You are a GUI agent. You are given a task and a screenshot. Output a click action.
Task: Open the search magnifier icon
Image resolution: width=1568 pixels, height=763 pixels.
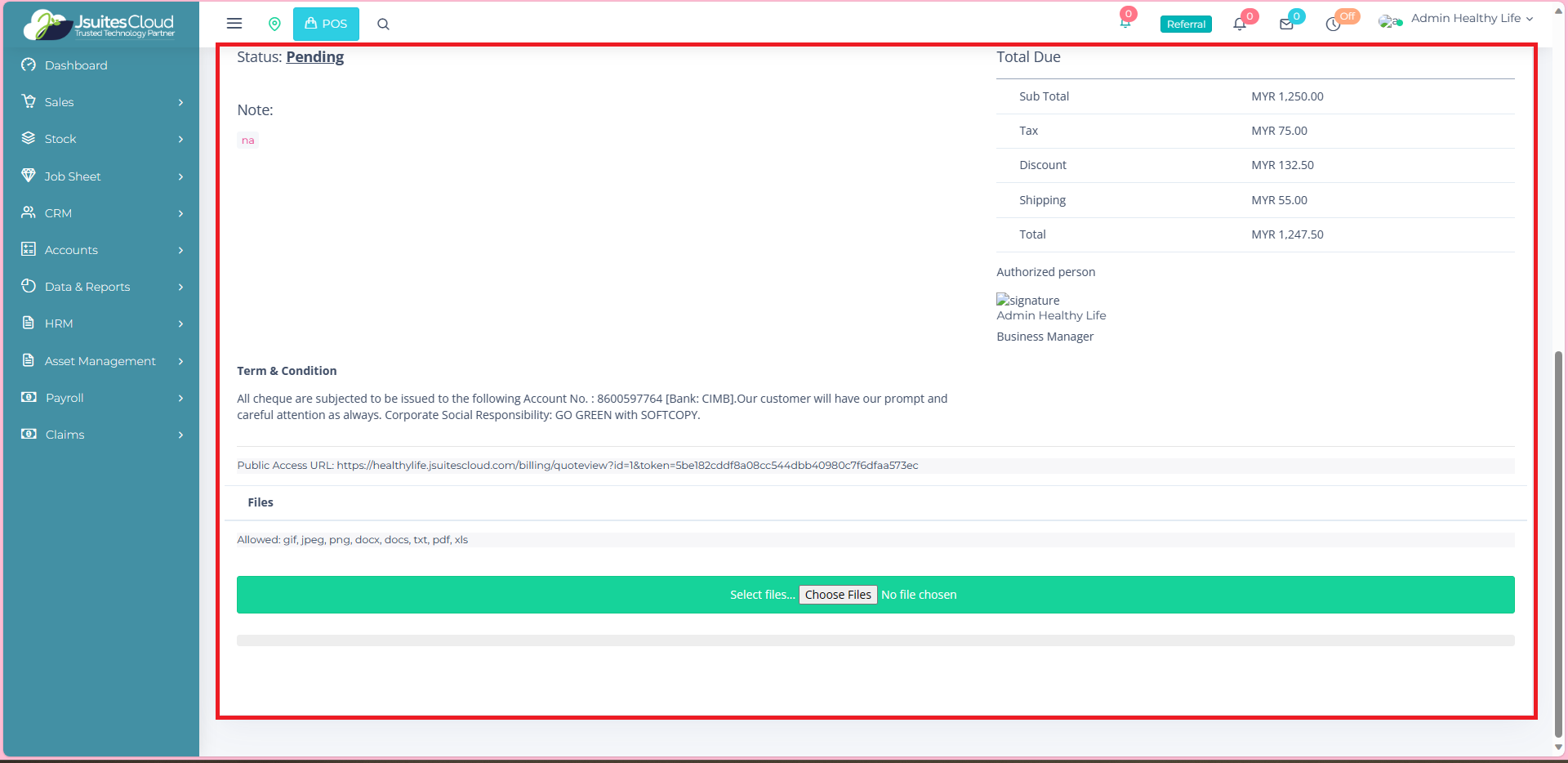383,24
